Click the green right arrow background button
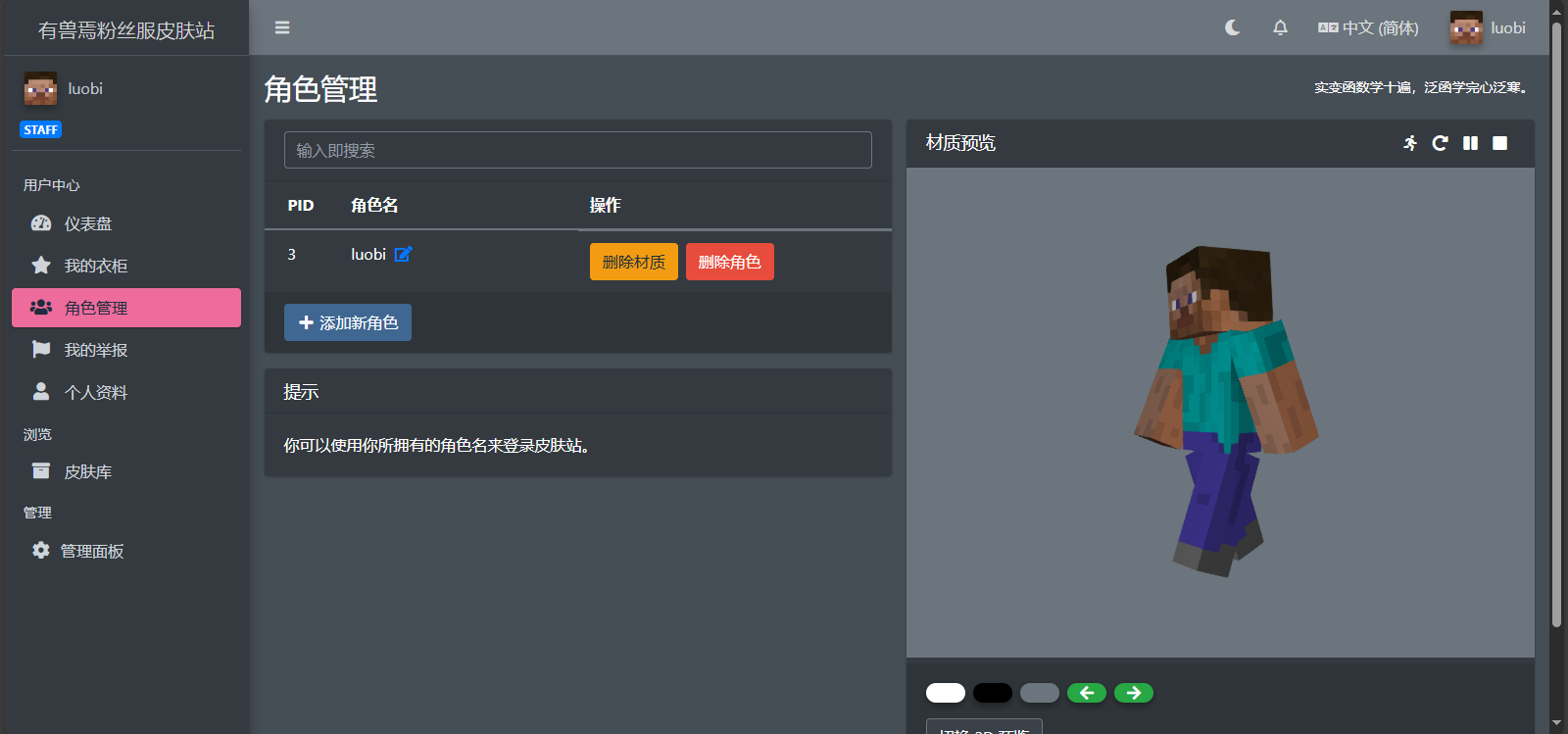The image size is (1568, 734). pyautogui.click(x=1134, y=693)
